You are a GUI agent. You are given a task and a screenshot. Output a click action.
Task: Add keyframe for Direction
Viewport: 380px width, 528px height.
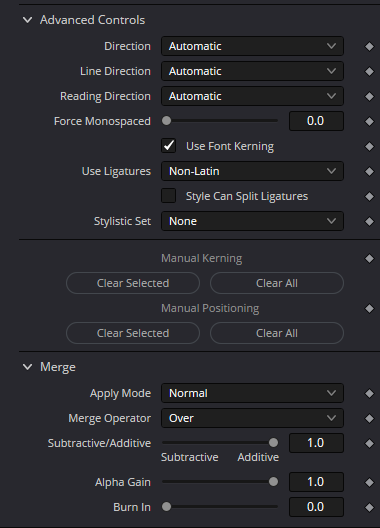coord(370,46)
